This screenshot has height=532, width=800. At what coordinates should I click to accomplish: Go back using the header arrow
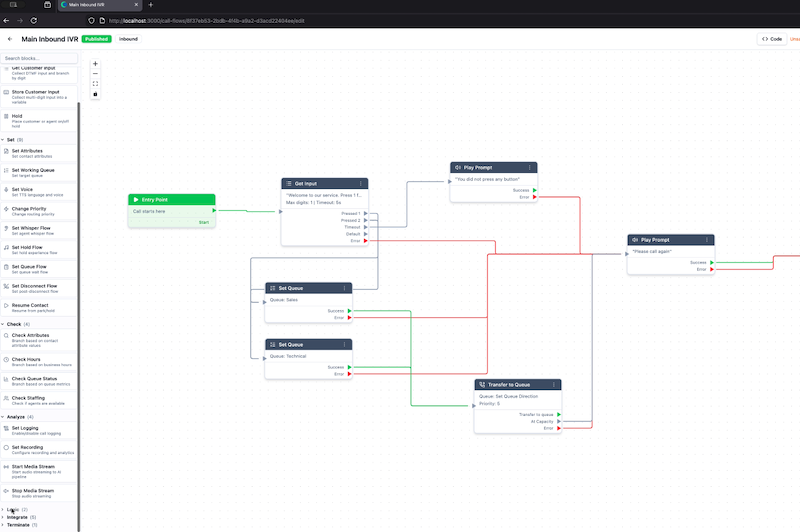tap(10, 39)
